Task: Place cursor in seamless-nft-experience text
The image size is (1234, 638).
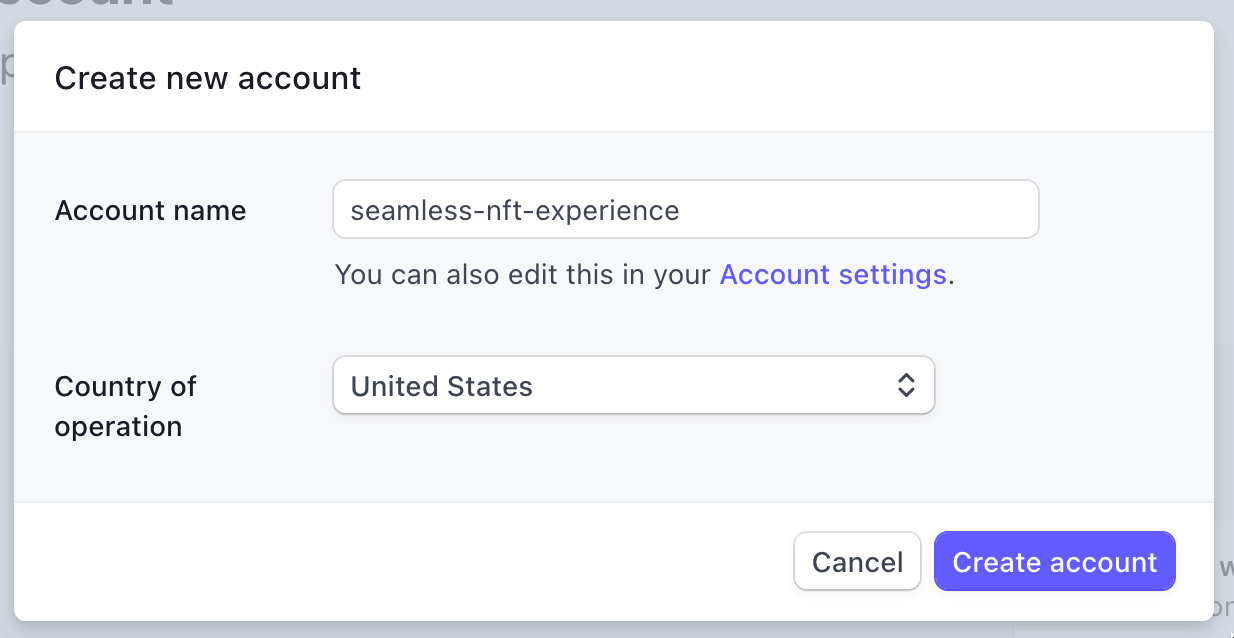Action: [x=515, y=210]
